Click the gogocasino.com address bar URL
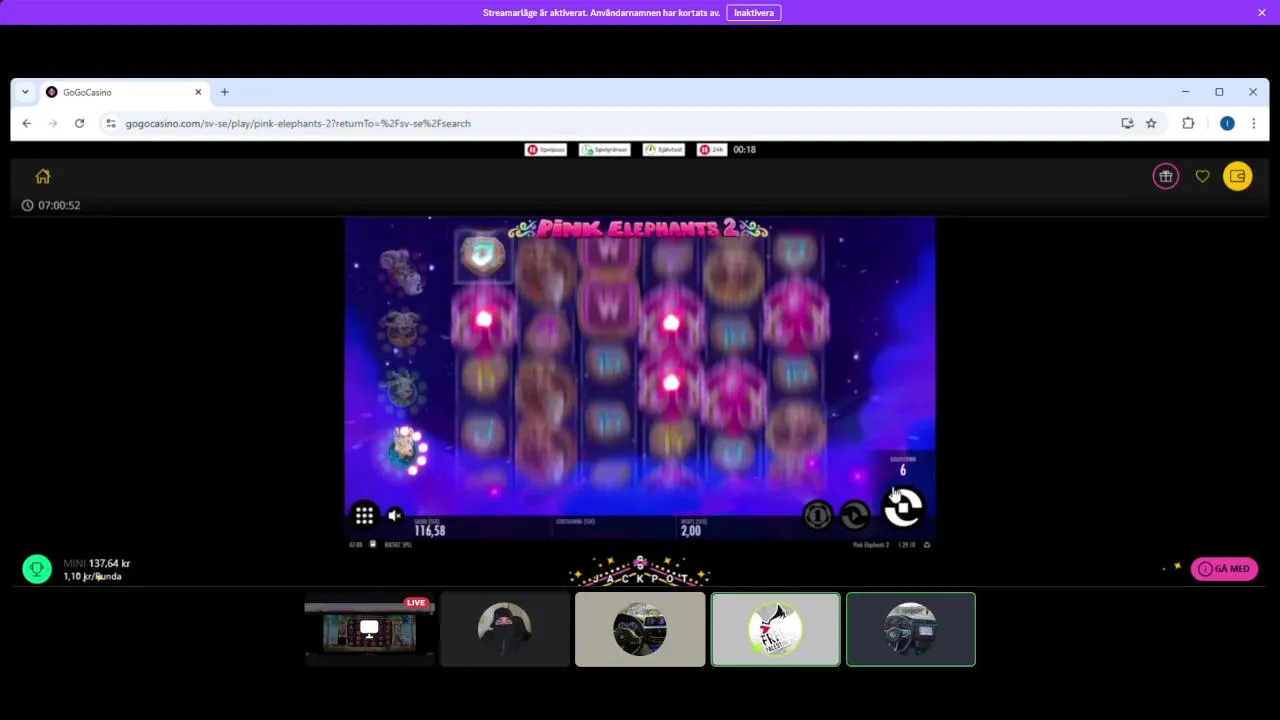The width and height of the screenshot is (1280, 720). [x=298, y=123]
